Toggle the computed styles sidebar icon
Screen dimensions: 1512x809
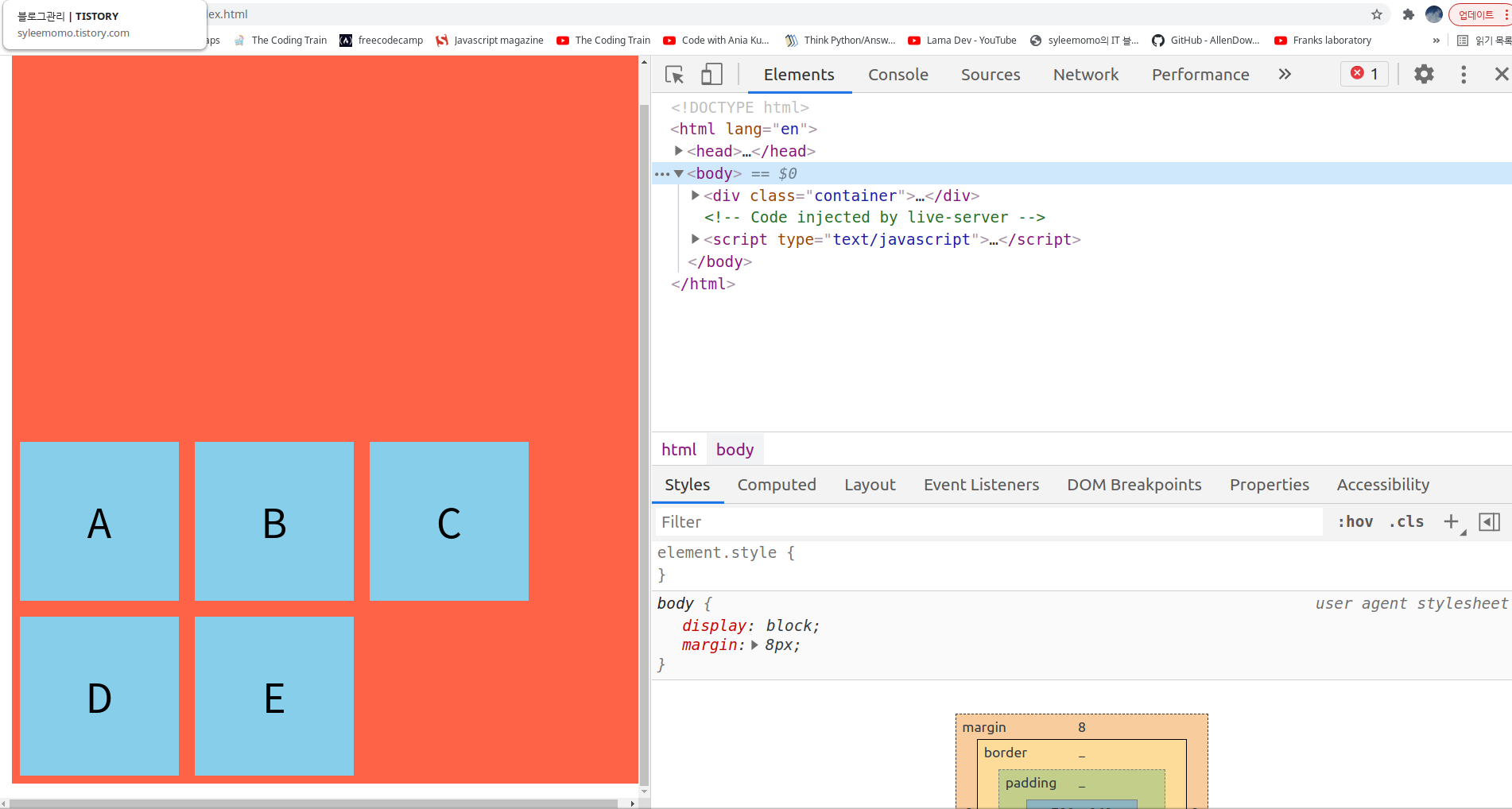click(1489, 522)
